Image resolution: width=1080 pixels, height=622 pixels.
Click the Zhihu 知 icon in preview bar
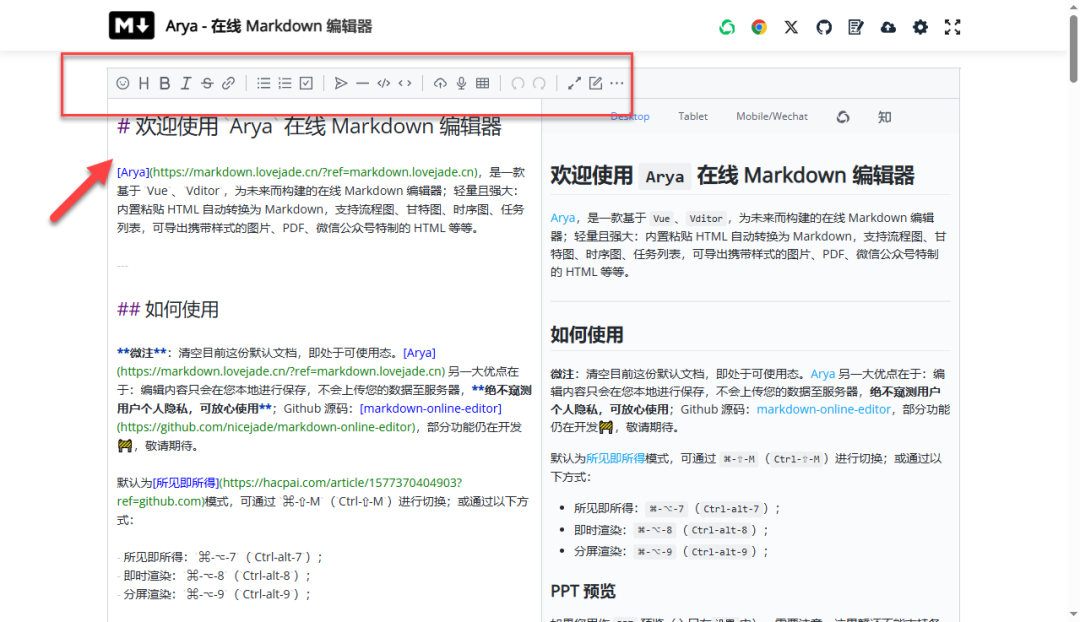884,117
